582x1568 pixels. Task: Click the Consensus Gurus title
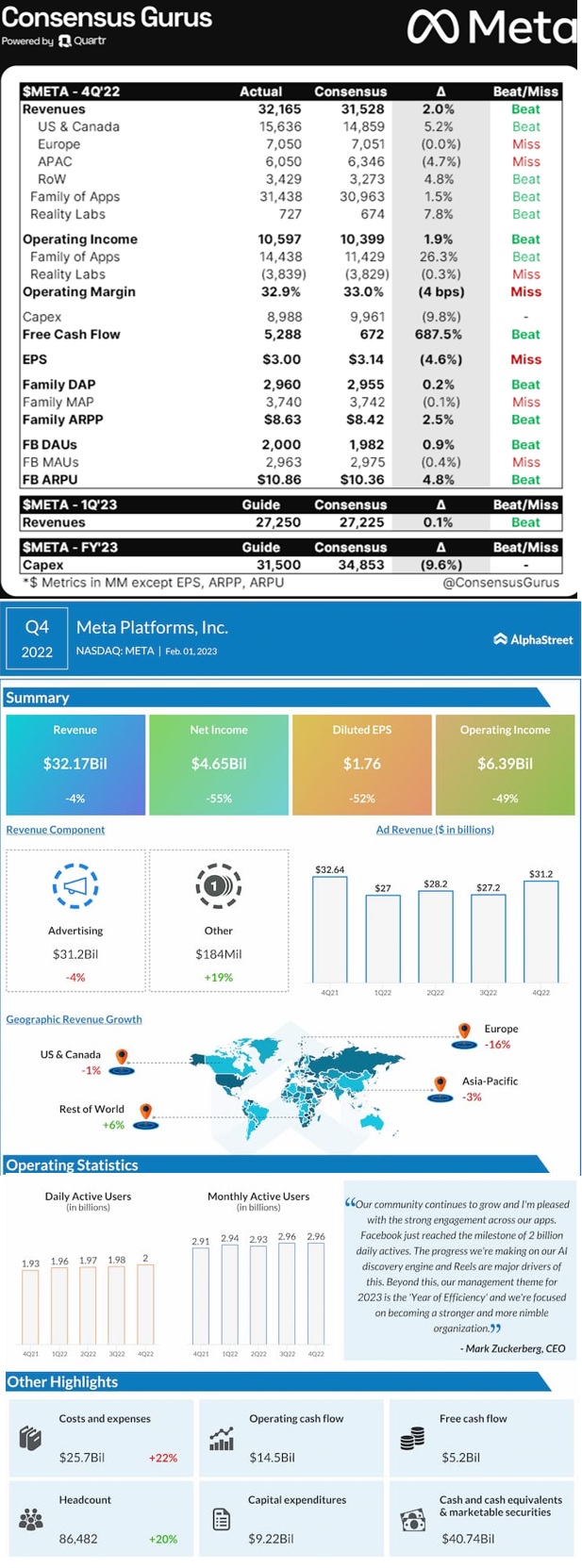[x=108, y=17]
